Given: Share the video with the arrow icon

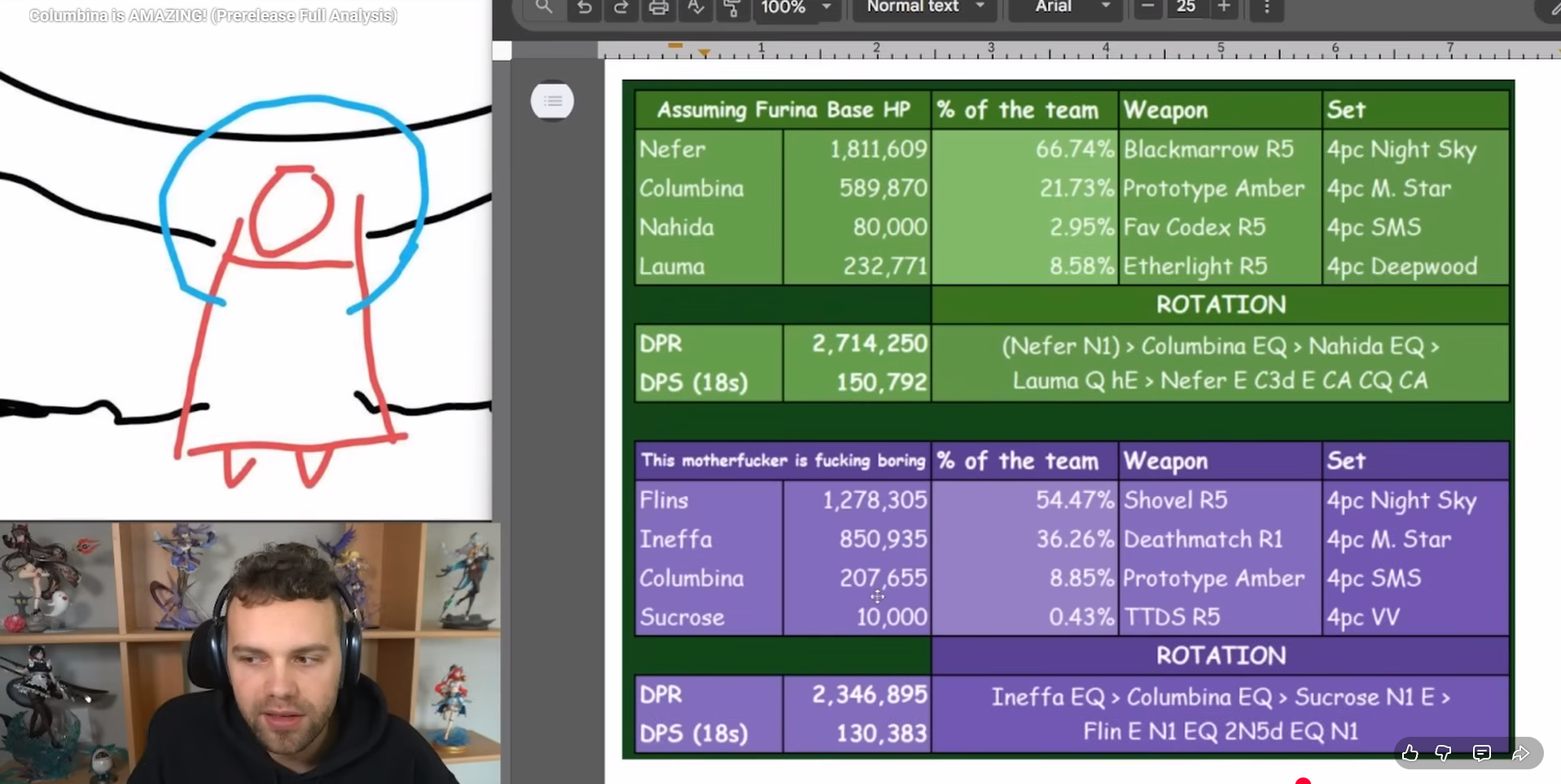Looking at the screenshot, I should (x=1520, y=754).
